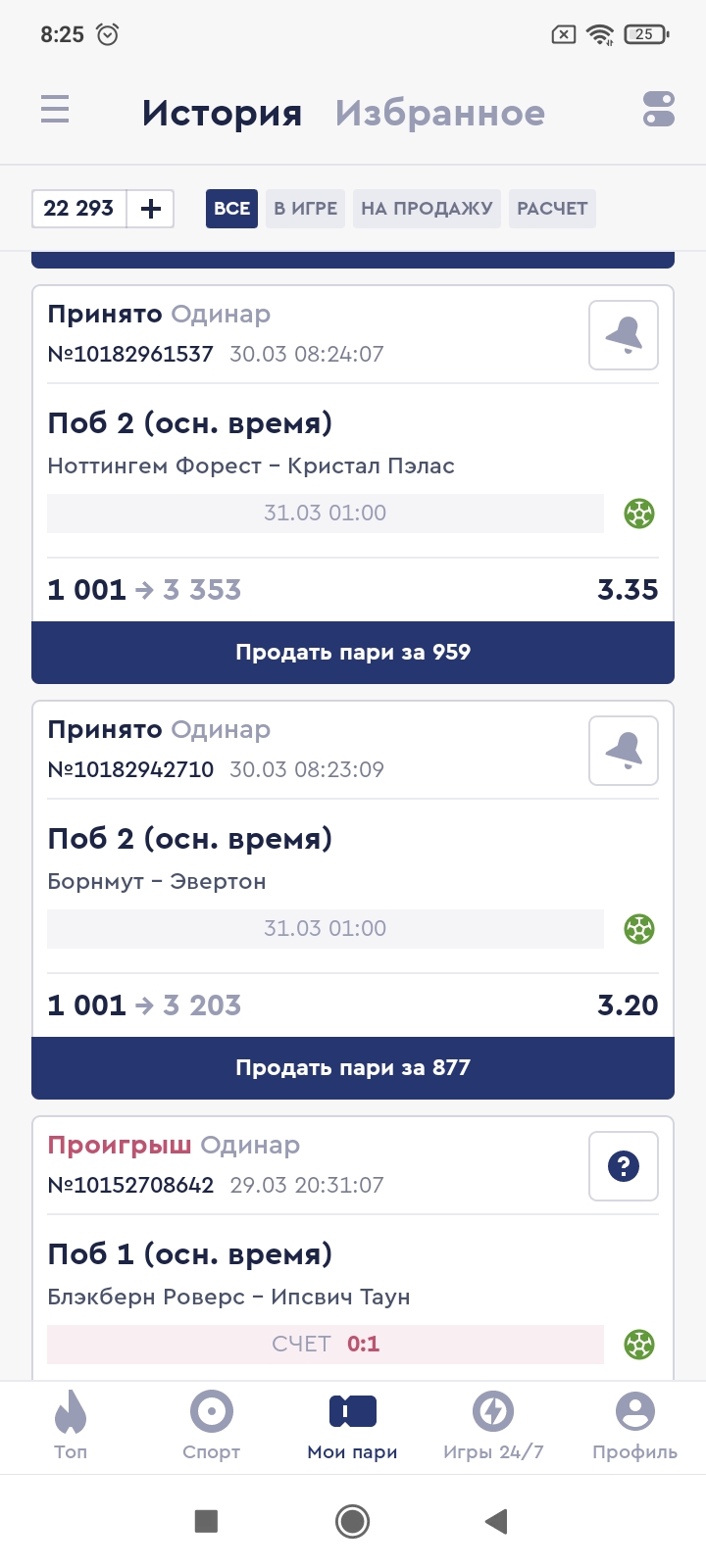Tap the Android back navigation button
This screenshot has height=1568, width=706.
tap(496, 1521)
